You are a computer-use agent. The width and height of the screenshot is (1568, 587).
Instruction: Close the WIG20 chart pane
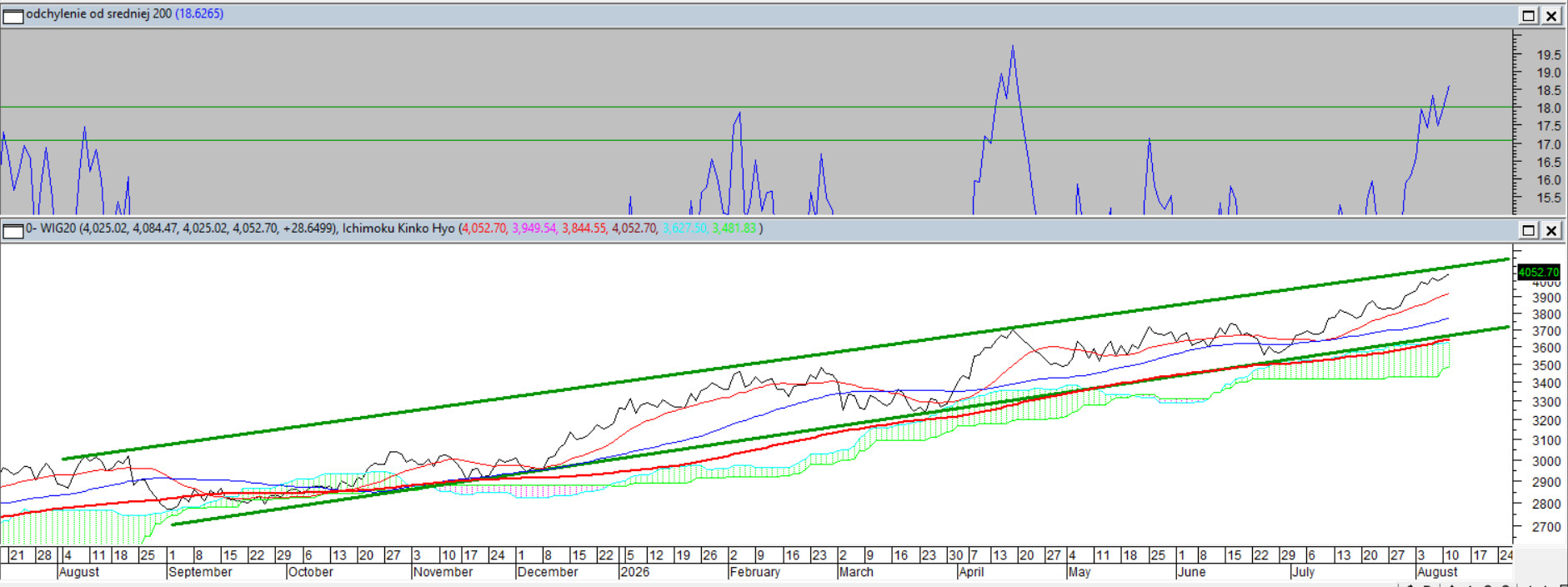coord(1551,230)
